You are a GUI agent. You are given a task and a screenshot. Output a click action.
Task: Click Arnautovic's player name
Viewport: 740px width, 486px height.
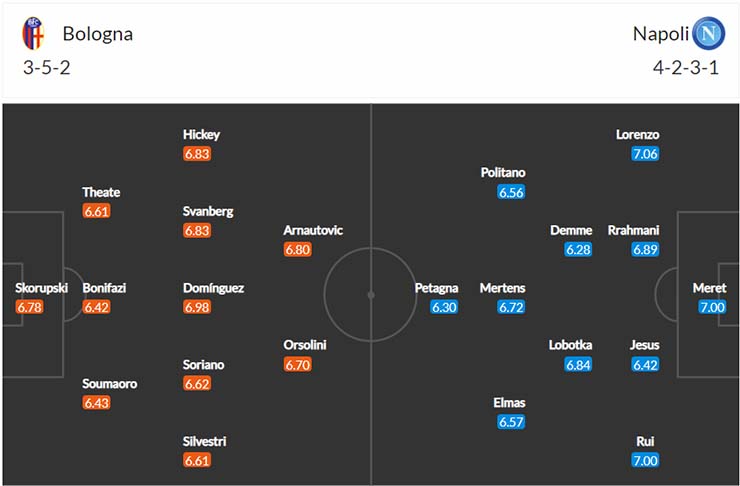coord(313,230)
